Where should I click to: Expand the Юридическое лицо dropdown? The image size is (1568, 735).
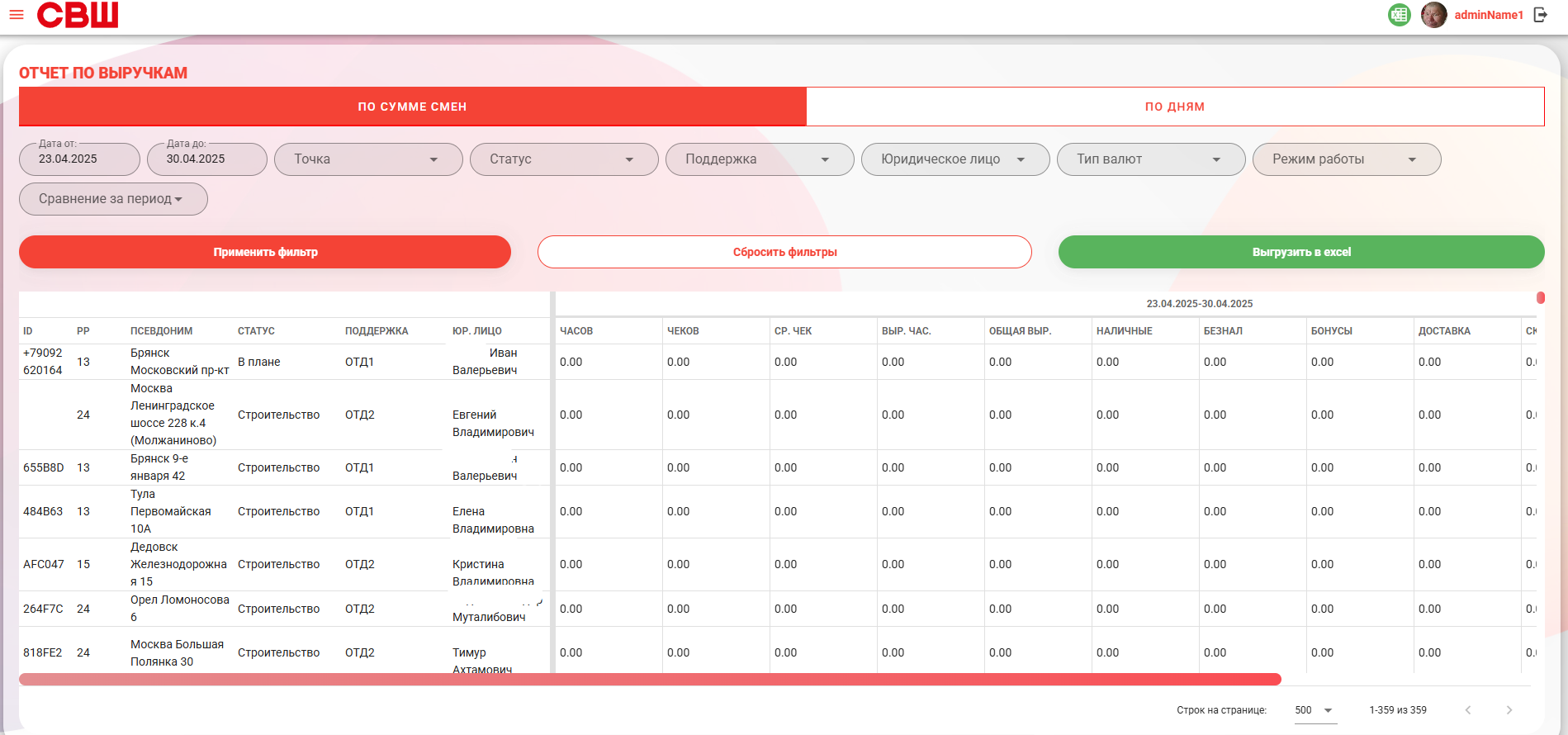(x=955, y=159)
